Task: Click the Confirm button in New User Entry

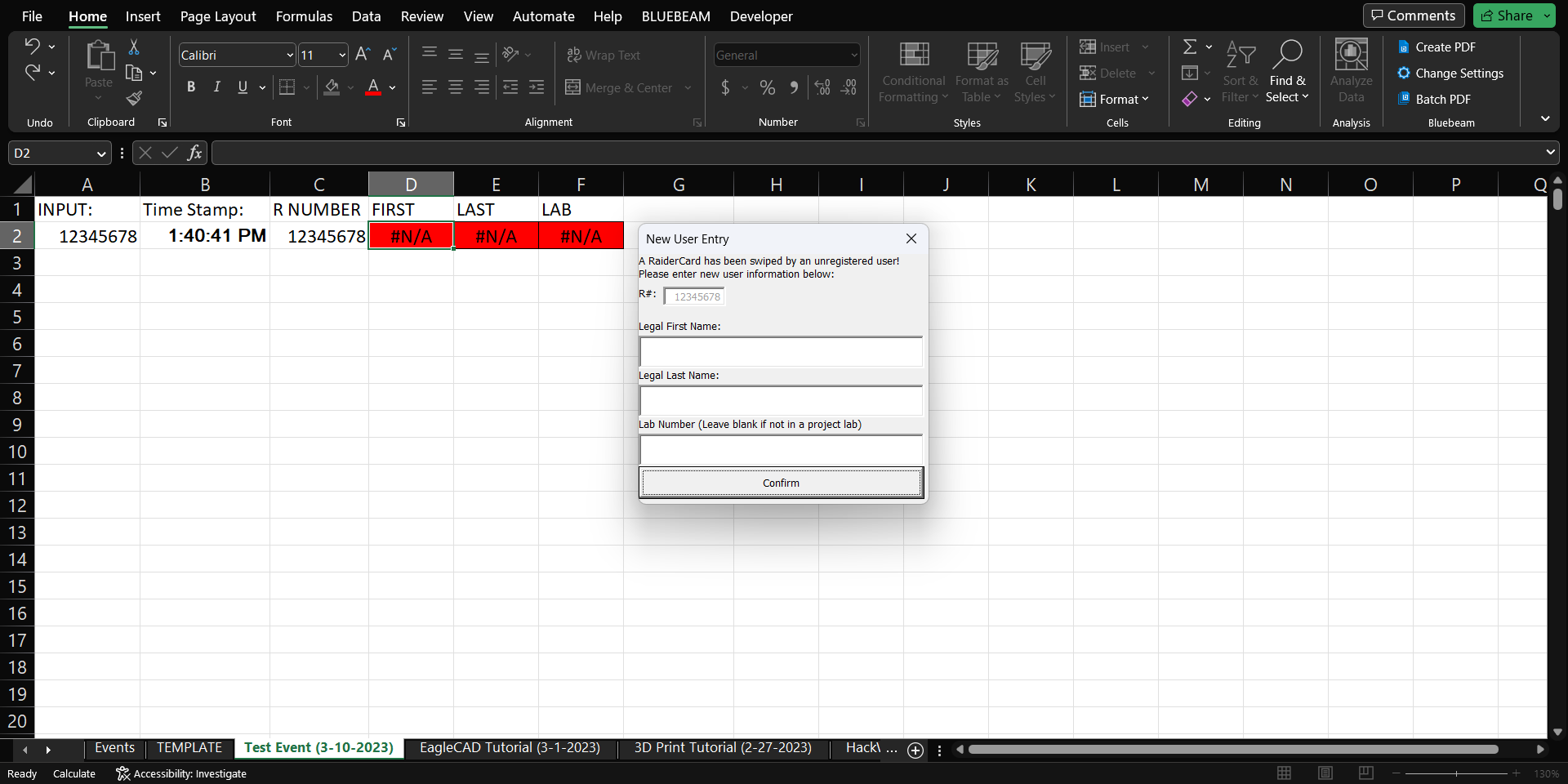Action: point(780,483)
